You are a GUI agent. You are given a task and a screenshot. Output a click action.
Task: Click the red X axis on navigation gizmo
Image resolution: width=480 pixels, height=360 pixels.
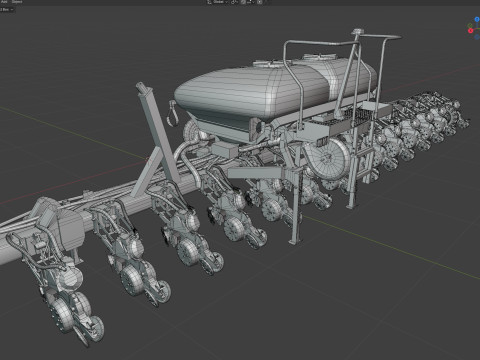(471, 31)
